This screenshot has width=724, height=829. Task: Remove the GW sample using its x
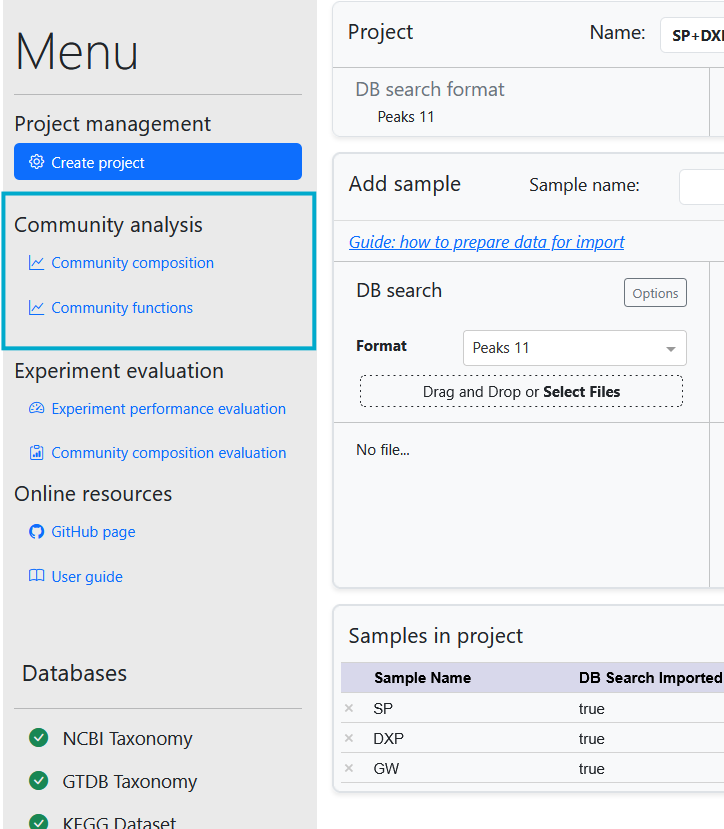click(349, 768)
